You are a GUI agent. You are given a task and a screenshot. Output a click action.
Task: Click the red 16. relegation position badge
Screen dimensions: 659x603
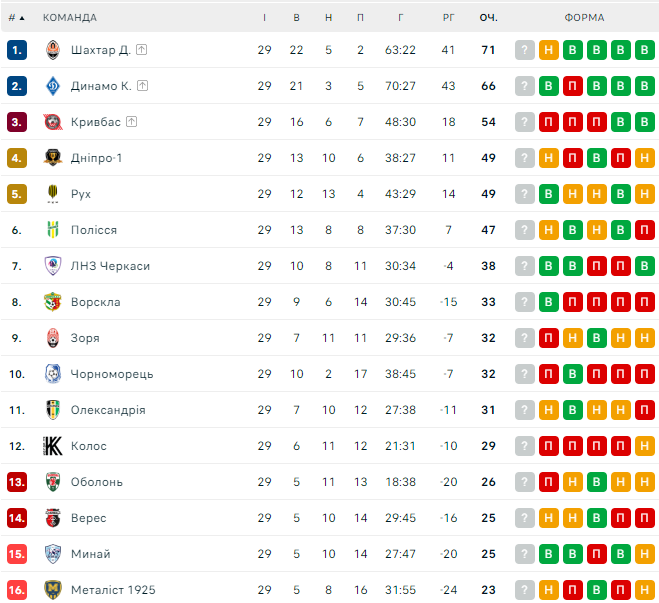coord(17,590)
